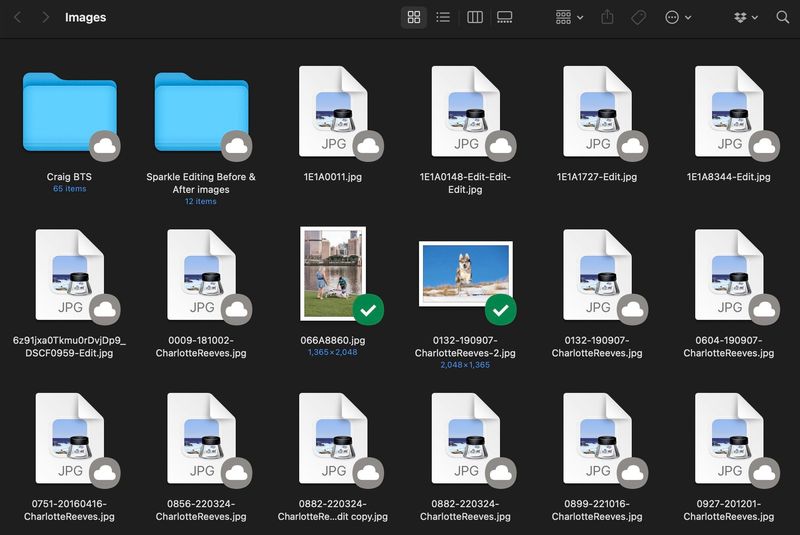This screenshot has width=800, height=535.
Task: Select 0899-221016-CharlotteReeves.jpg file icon
Action: (597, 438)
